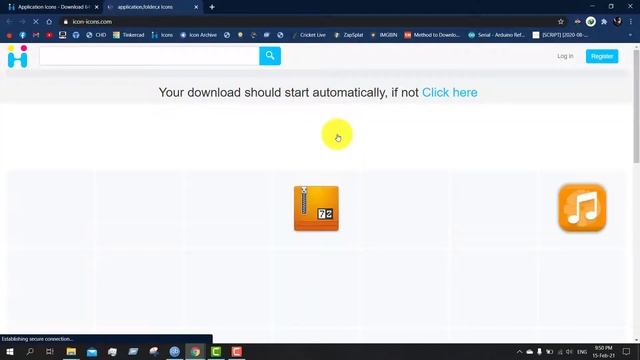The height and width of the screenshot is (360, 640).
Task: Click into the icon search field
Action: click(x=149, y=56)
